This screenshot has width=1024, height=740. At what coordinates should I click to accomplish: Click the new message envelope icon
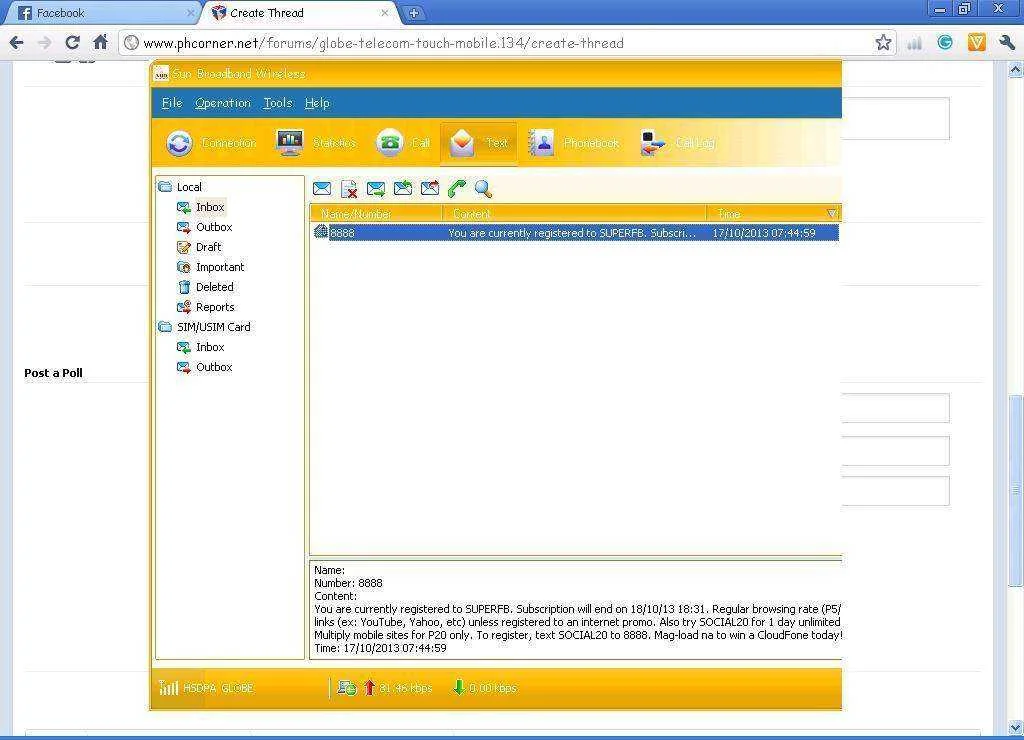click(322, 189)
